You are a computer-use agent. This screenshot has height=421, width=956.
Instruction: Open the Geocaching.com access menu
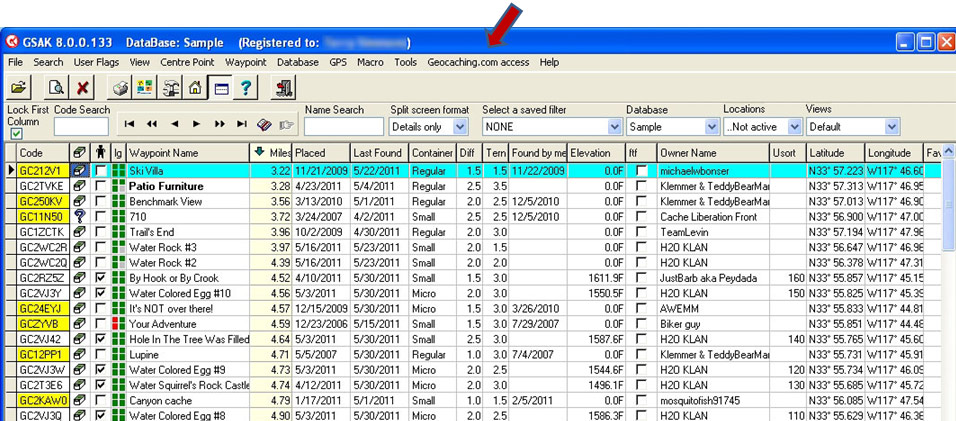(x=478, y=62)
